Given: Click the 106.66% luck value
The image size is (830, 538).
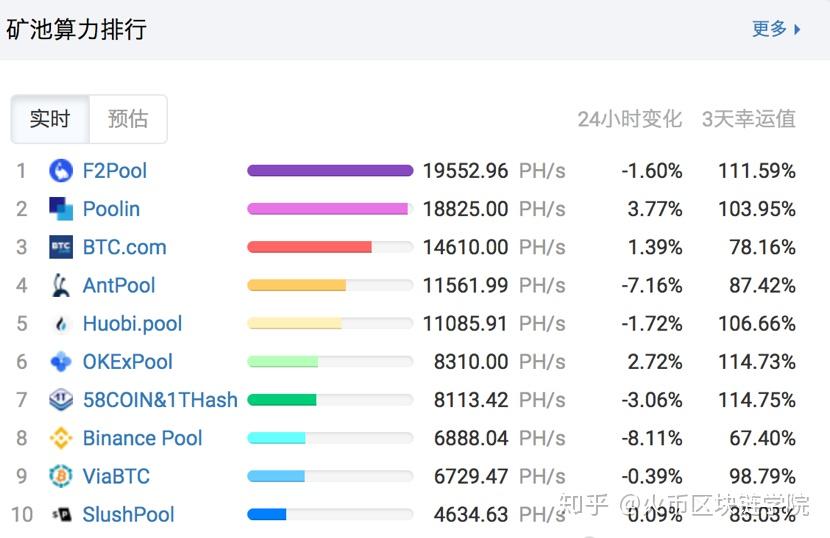Looking at the screenshot, I should (x=757, y=324).
